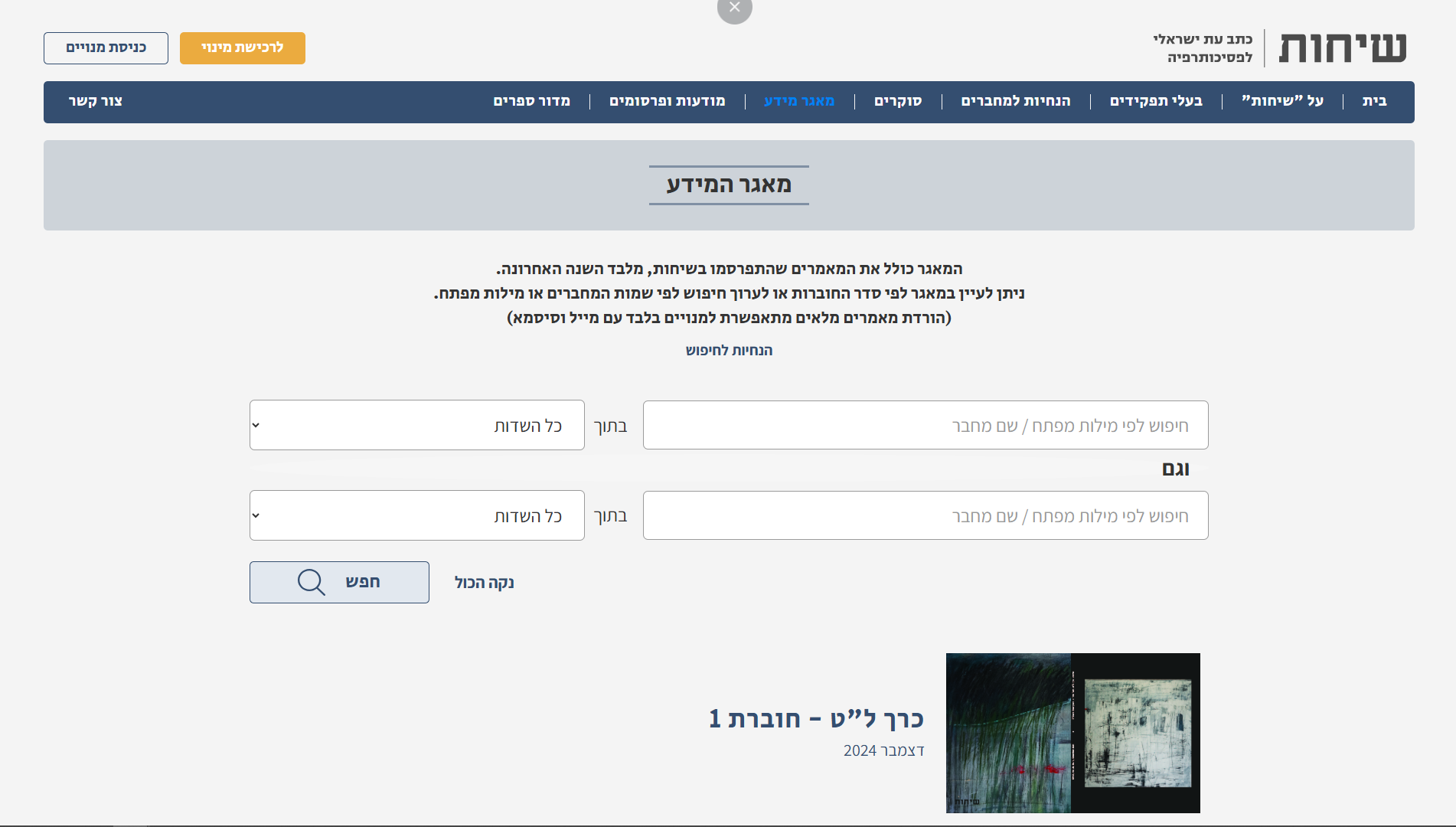The width and height of the screenshot is (1456, 827).
Task: Open the צור קשר contact menu item
Action: click(96, 101)
